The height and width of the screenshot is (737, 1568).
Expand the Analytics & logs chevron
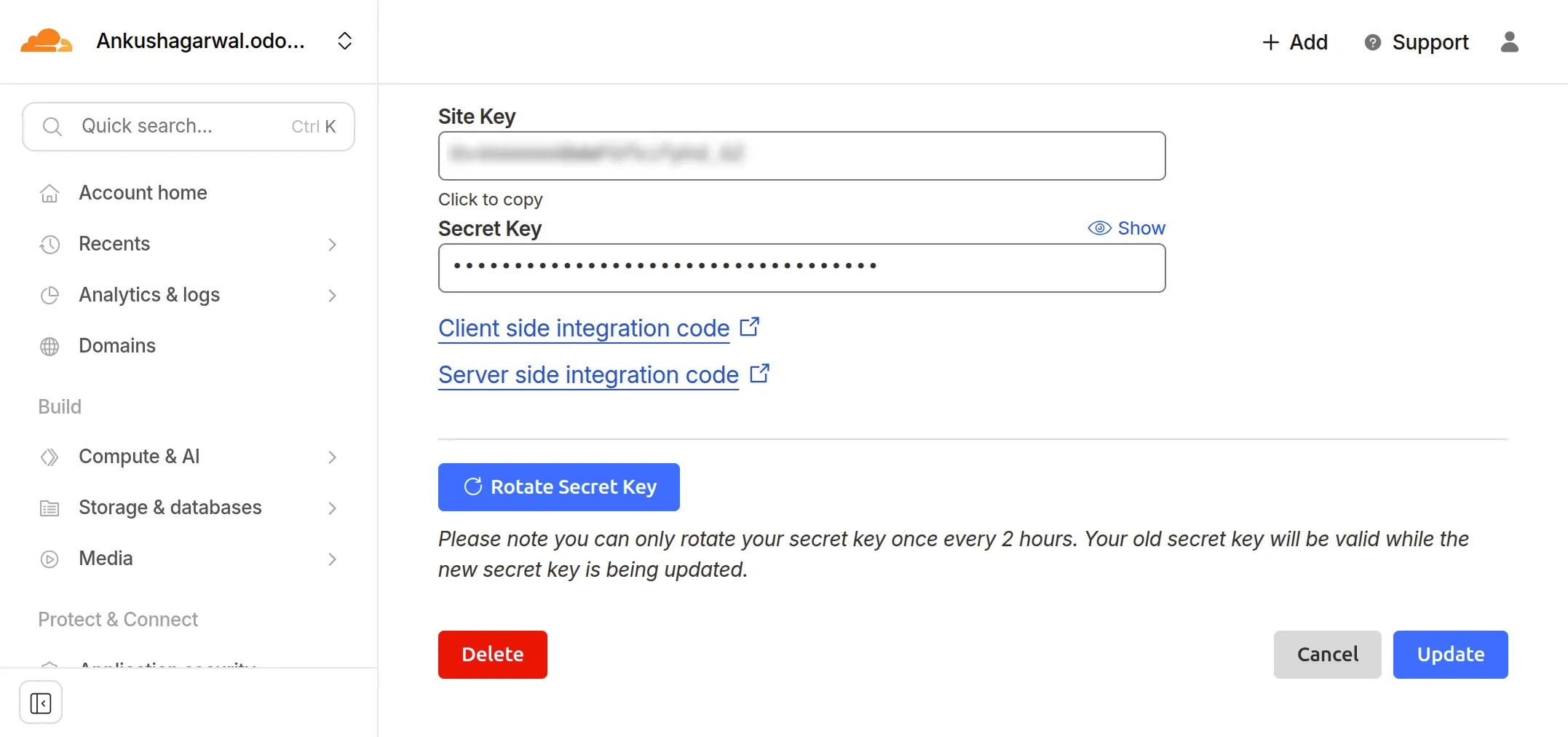(x=332, y=295)
